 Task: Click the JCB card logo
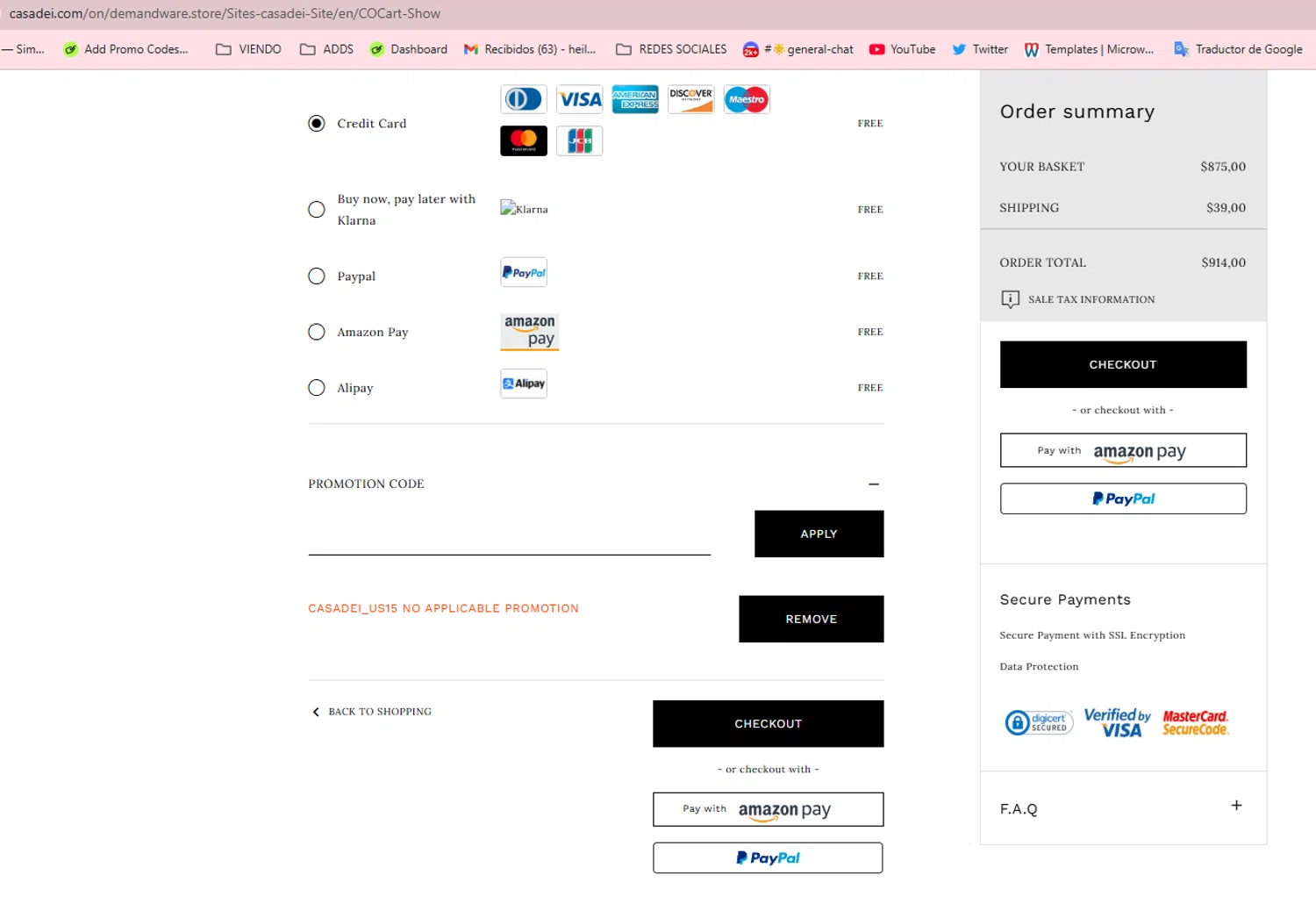[x=580, y=140]
